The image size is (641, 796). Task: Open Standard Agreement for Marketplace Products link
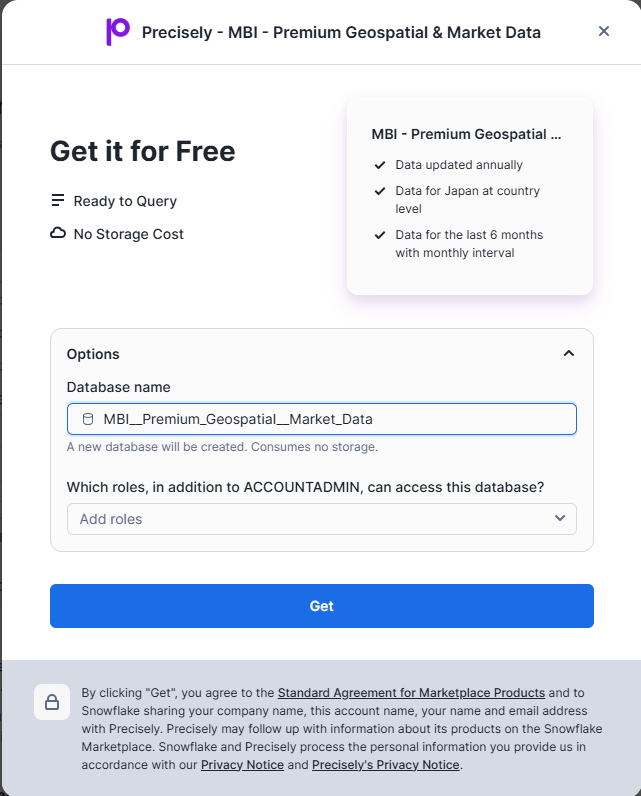pyautogui.click(x=411, y=692)
